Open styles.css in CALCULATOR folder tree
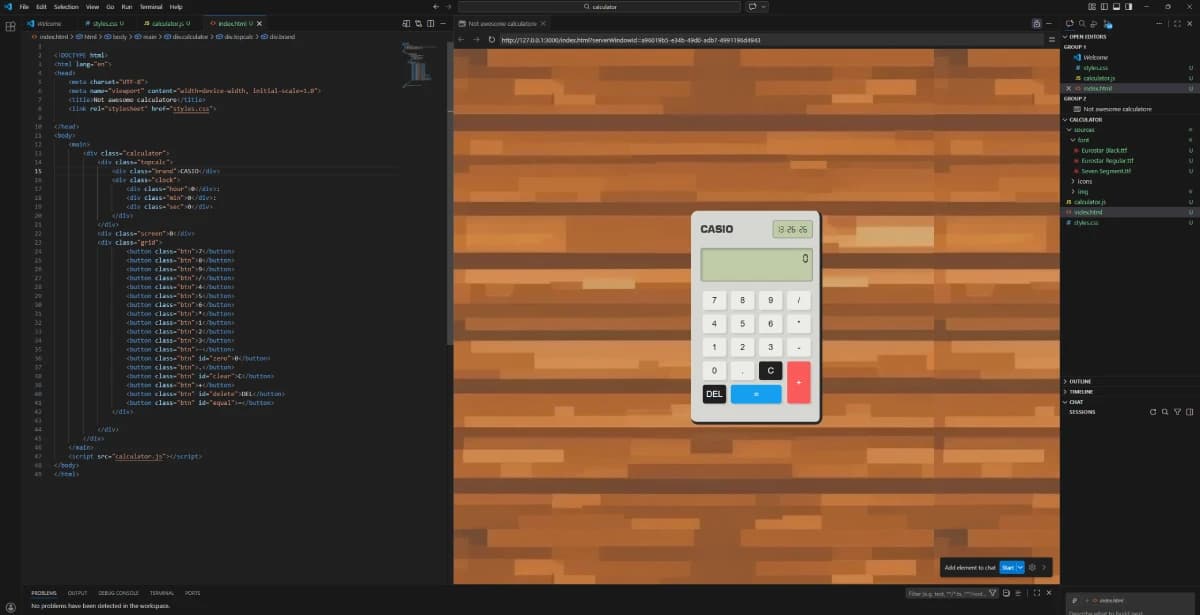Viewport: 1200px width, 615px height. point(1087,222)
